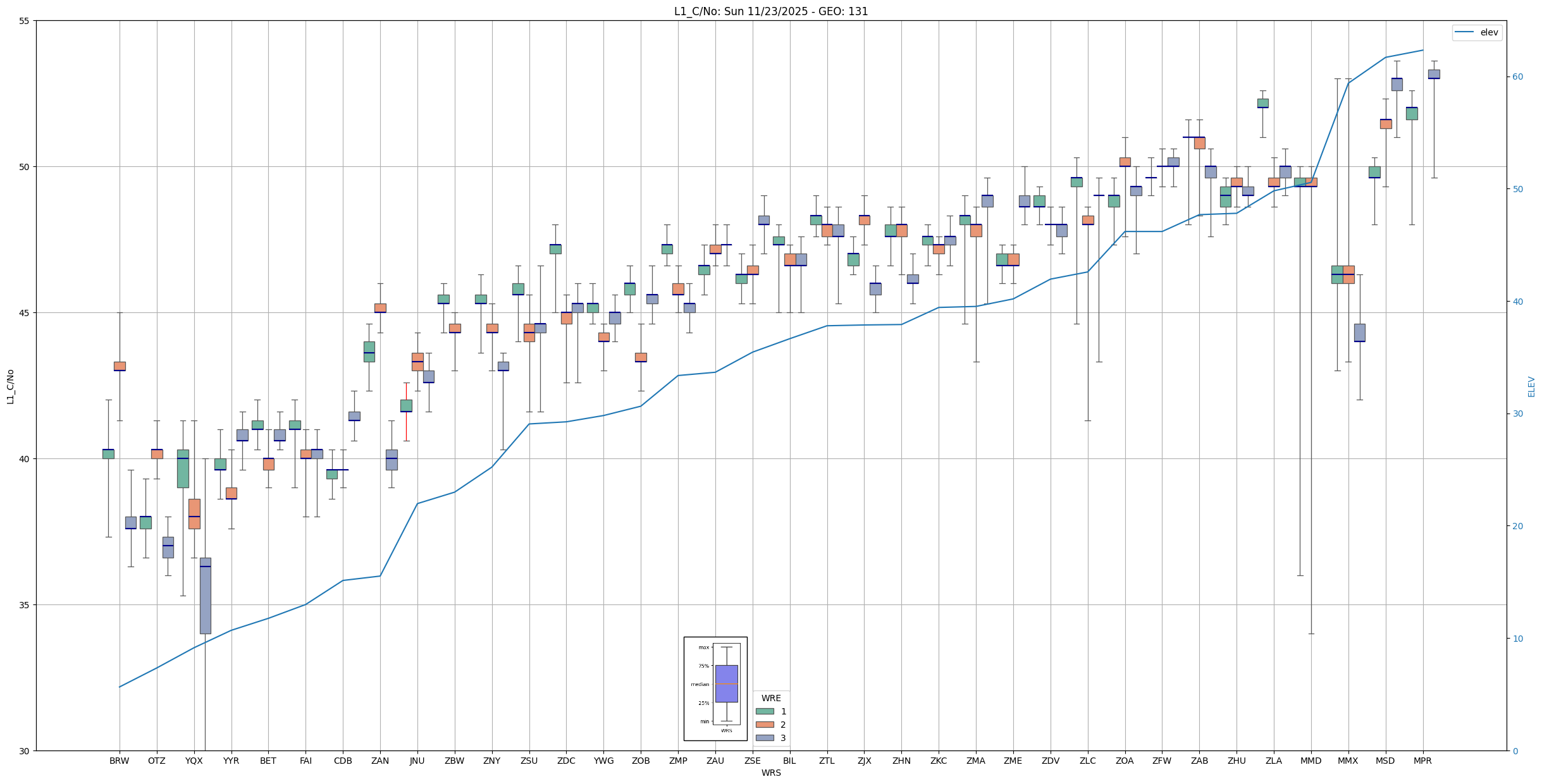
Task: Click the WRS x-axis label
Action: tap(770, 773)
